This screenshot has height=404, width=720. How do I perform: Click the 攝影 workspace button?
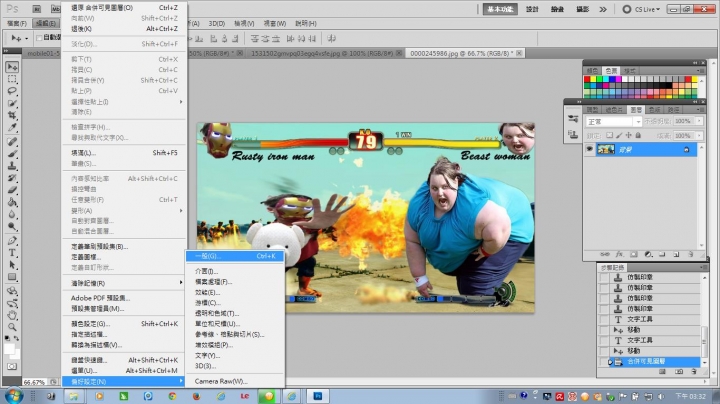[x=582, y=9]
